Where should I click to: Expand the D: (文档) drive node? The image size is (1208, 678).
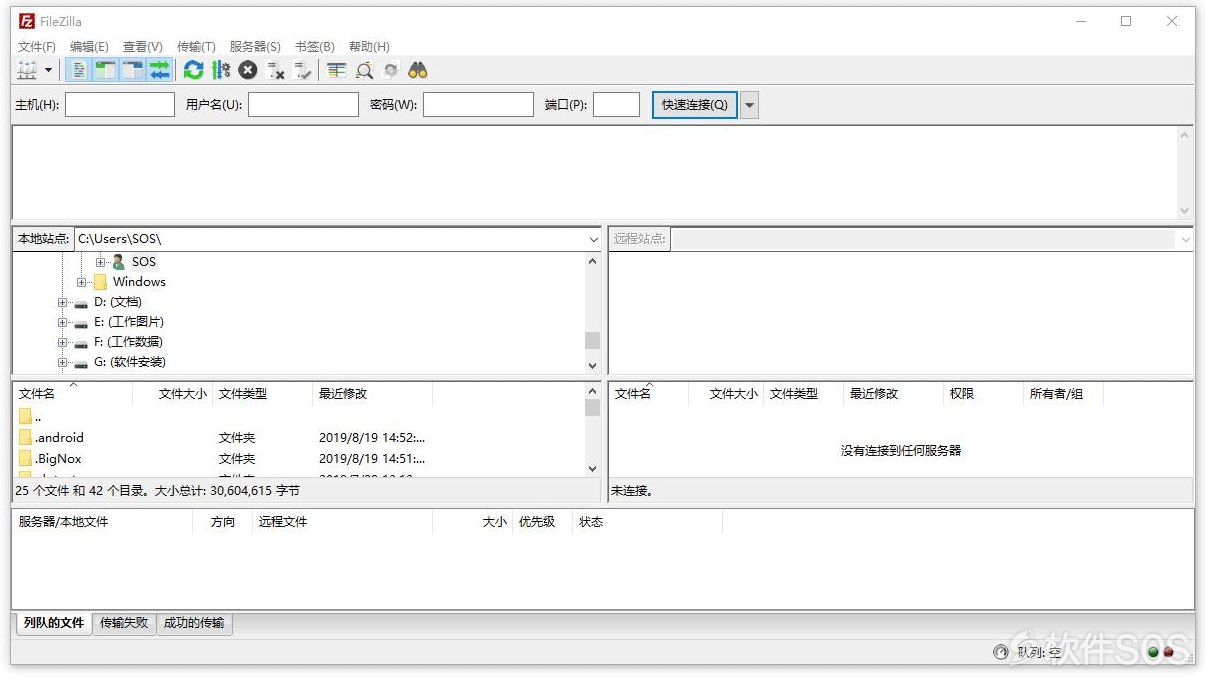[x=62, y=302]
